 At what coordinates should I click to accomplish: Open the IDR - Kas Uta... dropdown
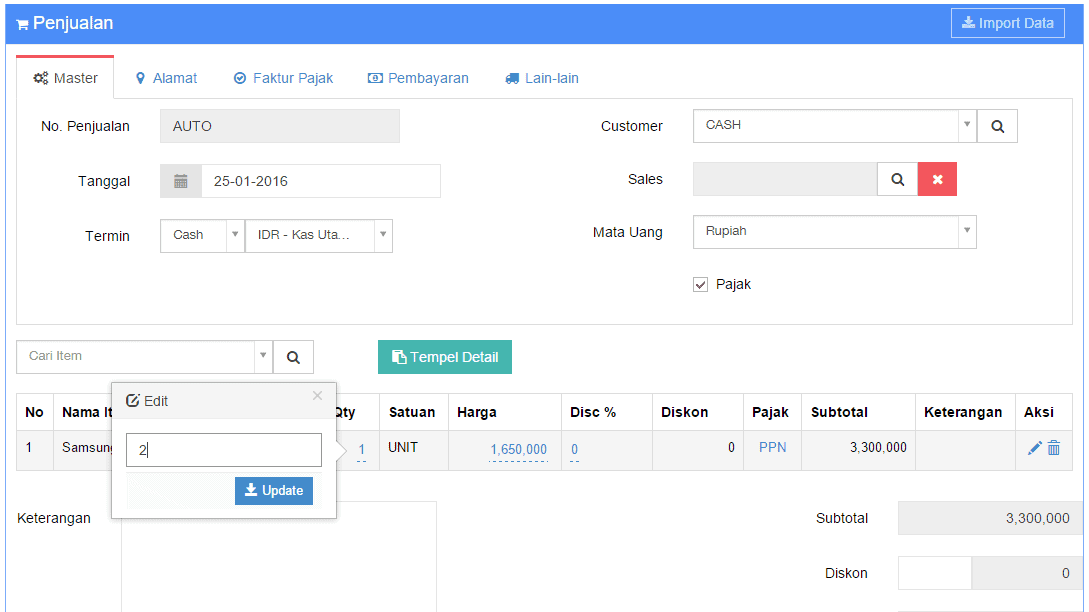[319, 235]
